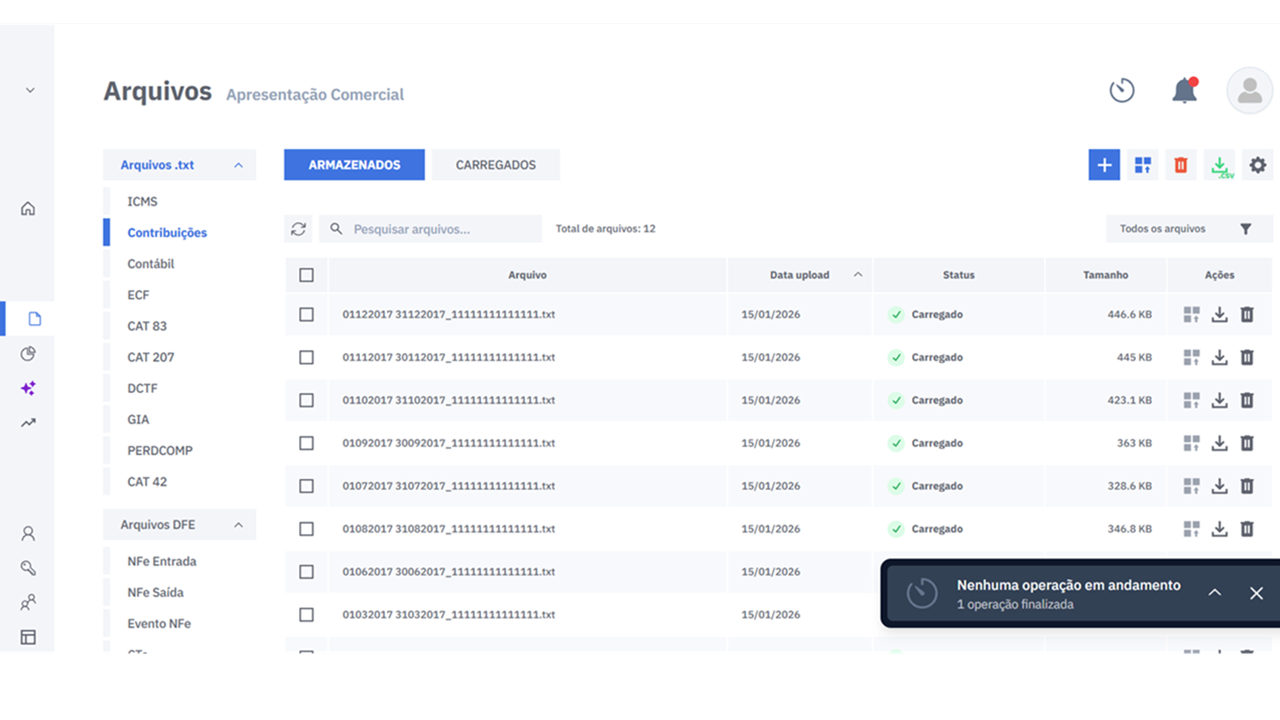
Task: Select the files document icon in sidebar
Action: point(35,319)
